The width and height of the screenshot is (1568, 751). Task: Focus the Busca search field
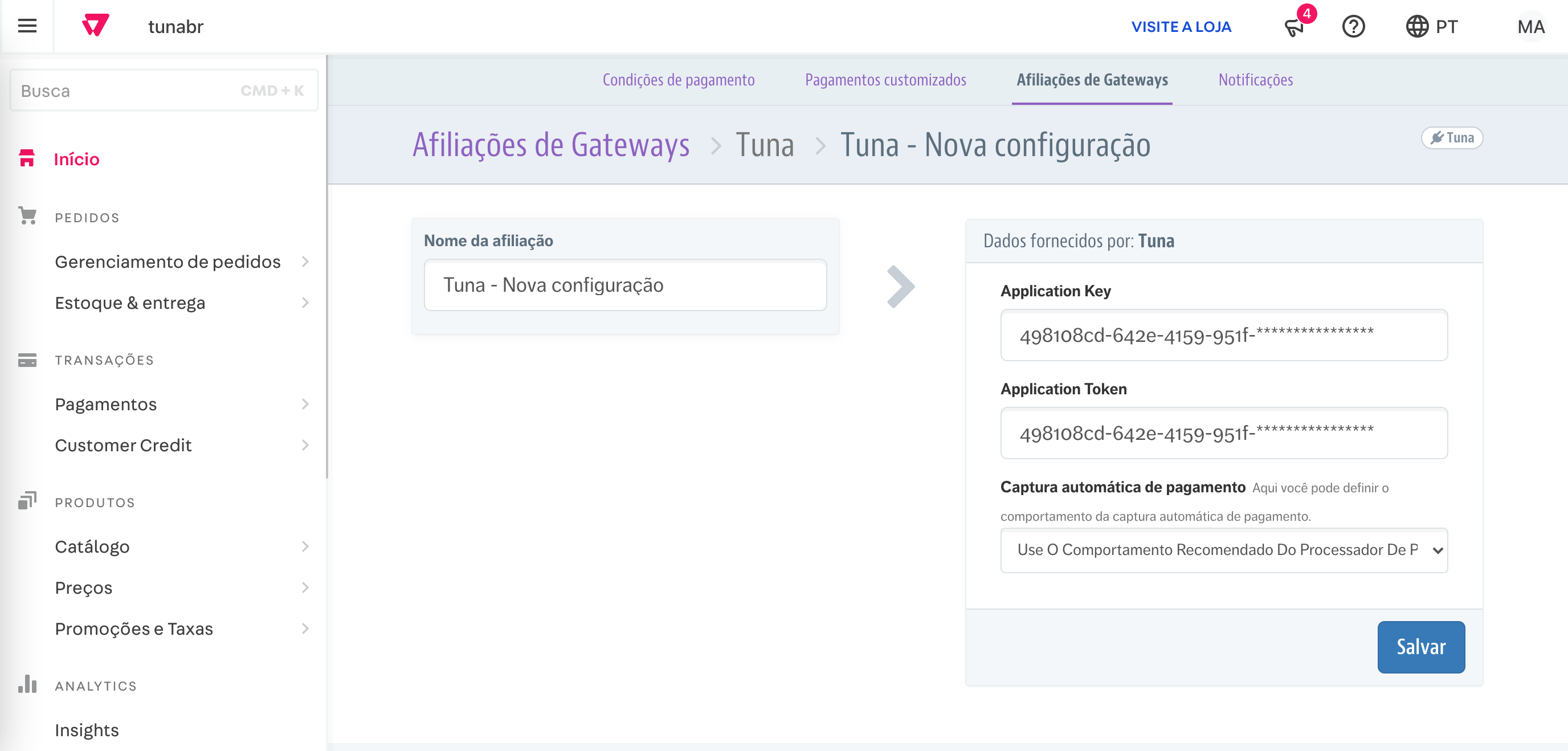tap(164, 91)
